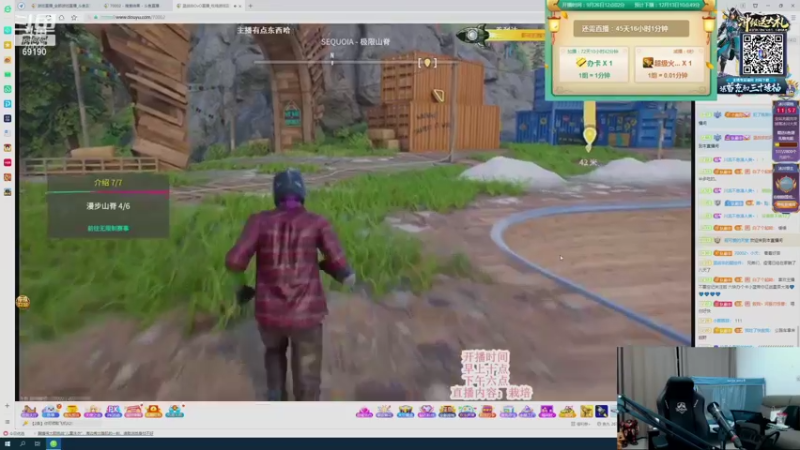
Task: Click the rocket banner icon above stream
Action: coord(472,35)
